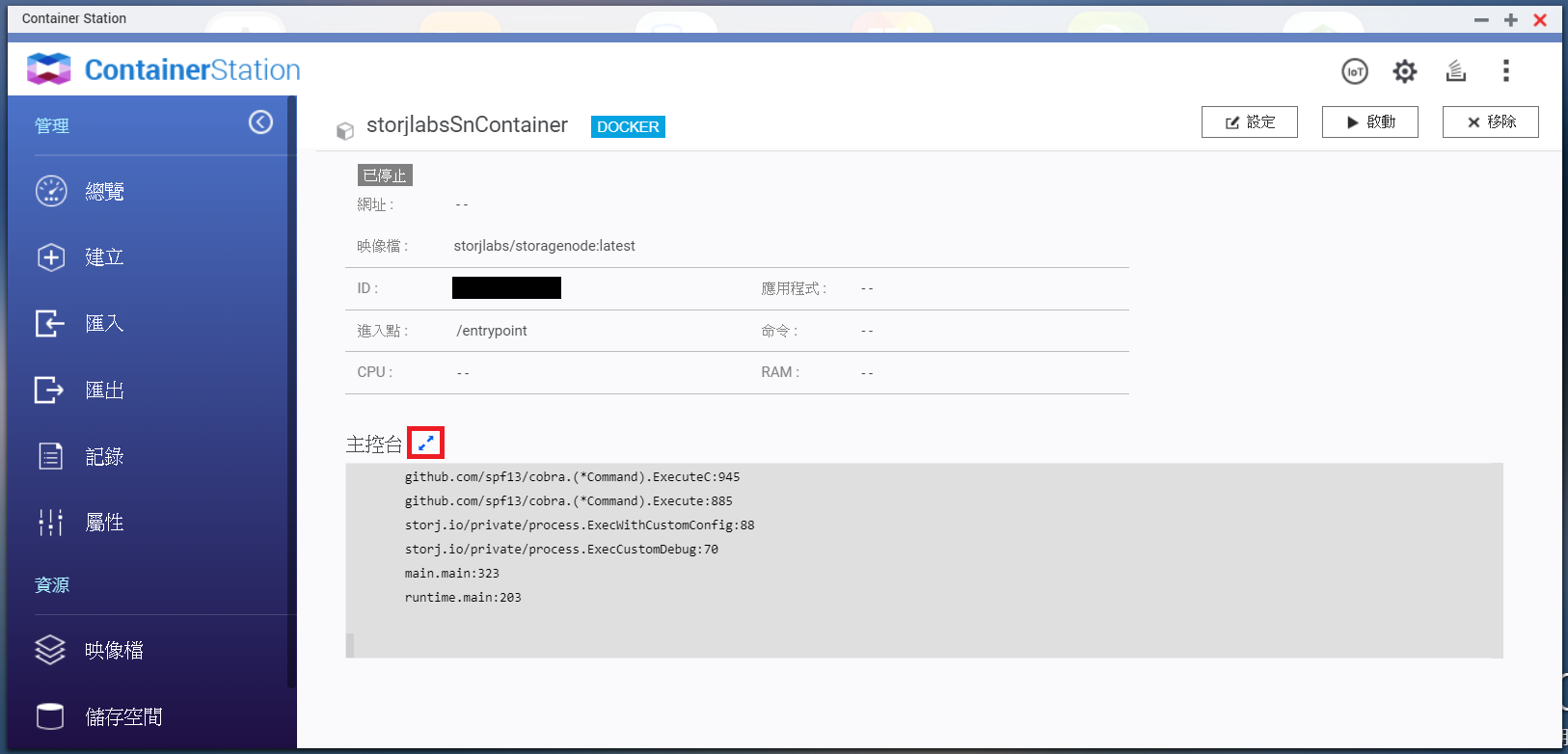
Task: Click the 管理 section header
Action: click(x=52, y=125)
